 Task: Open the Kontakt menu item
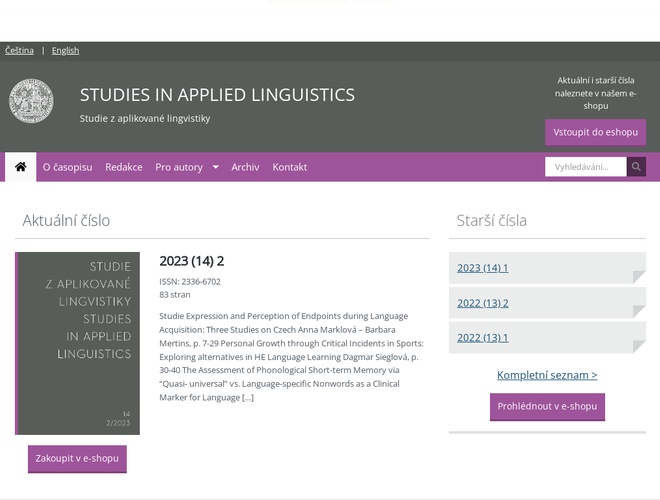coord(290,167)
